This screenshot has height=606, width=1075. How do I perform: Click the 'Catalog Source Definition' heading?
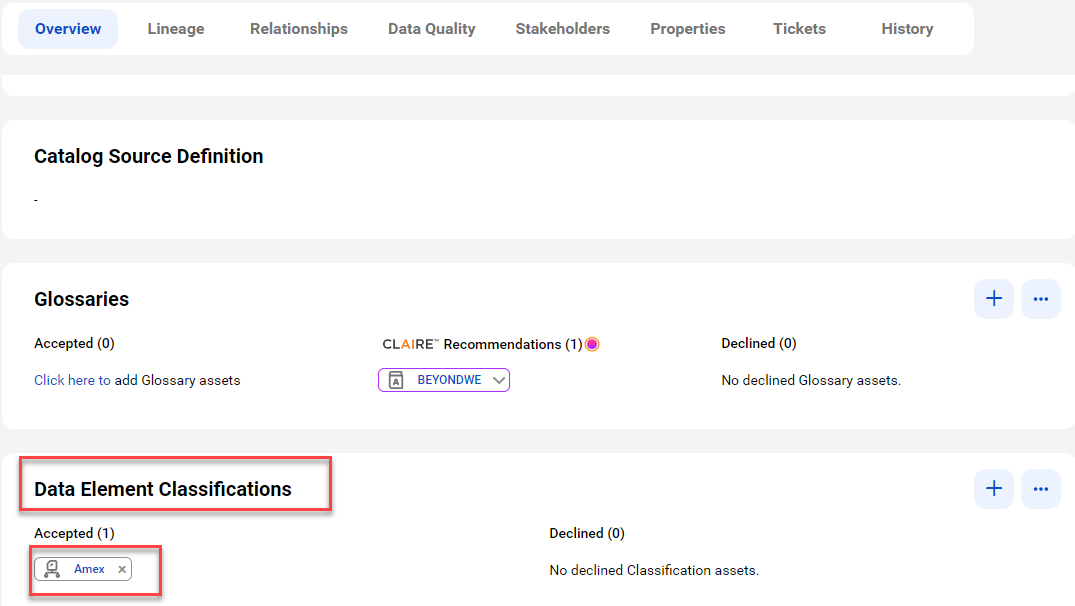click(x=149, y=156)
